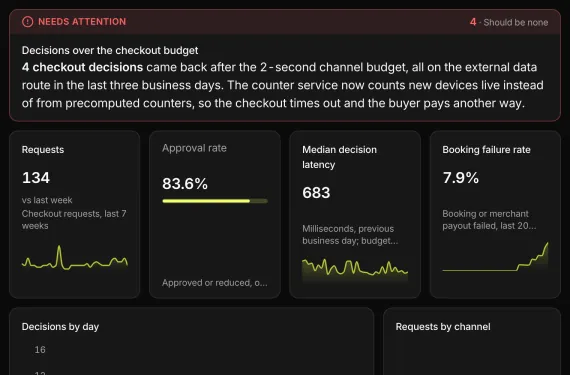Image resolution: width=570 pixels, height=375 pixels.
Task: Click 'Decisions by day' chart title
Action: tap(60, 327)
